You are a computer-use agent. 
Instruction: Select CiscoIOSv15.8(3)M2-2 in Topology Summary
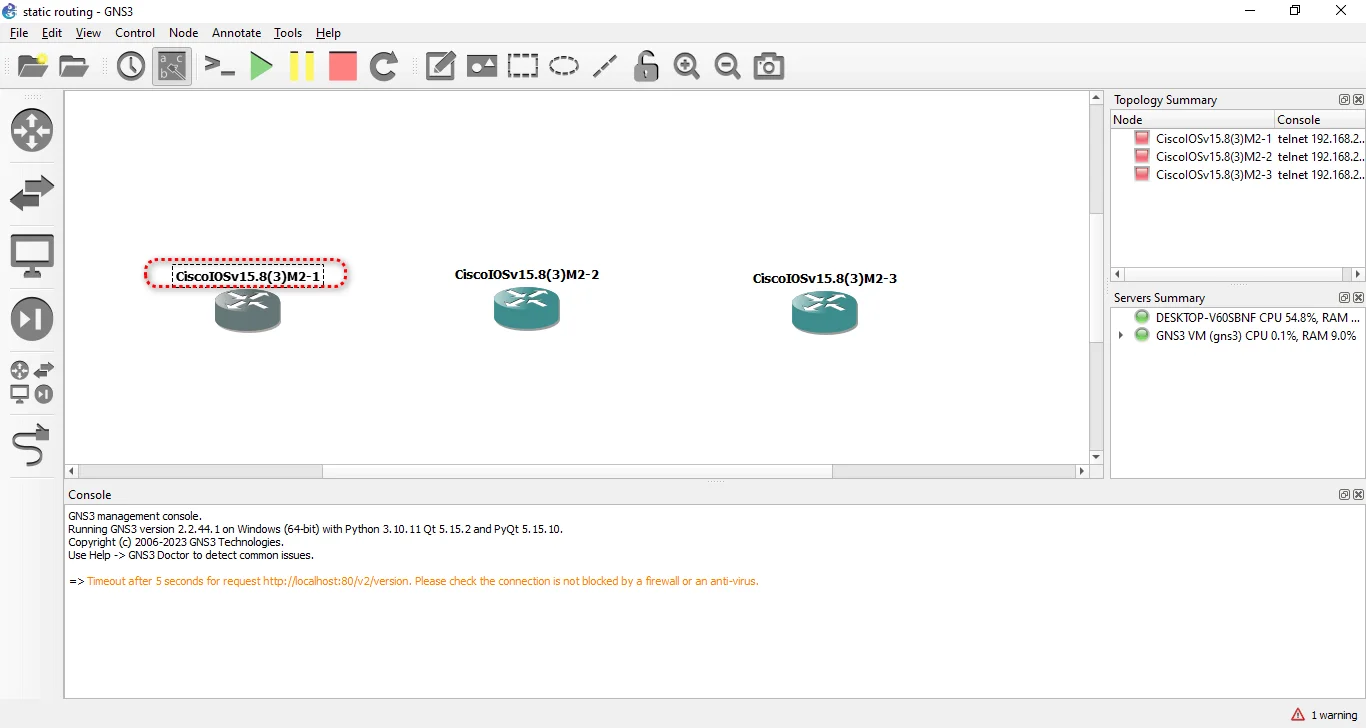tap(1213, 157)
